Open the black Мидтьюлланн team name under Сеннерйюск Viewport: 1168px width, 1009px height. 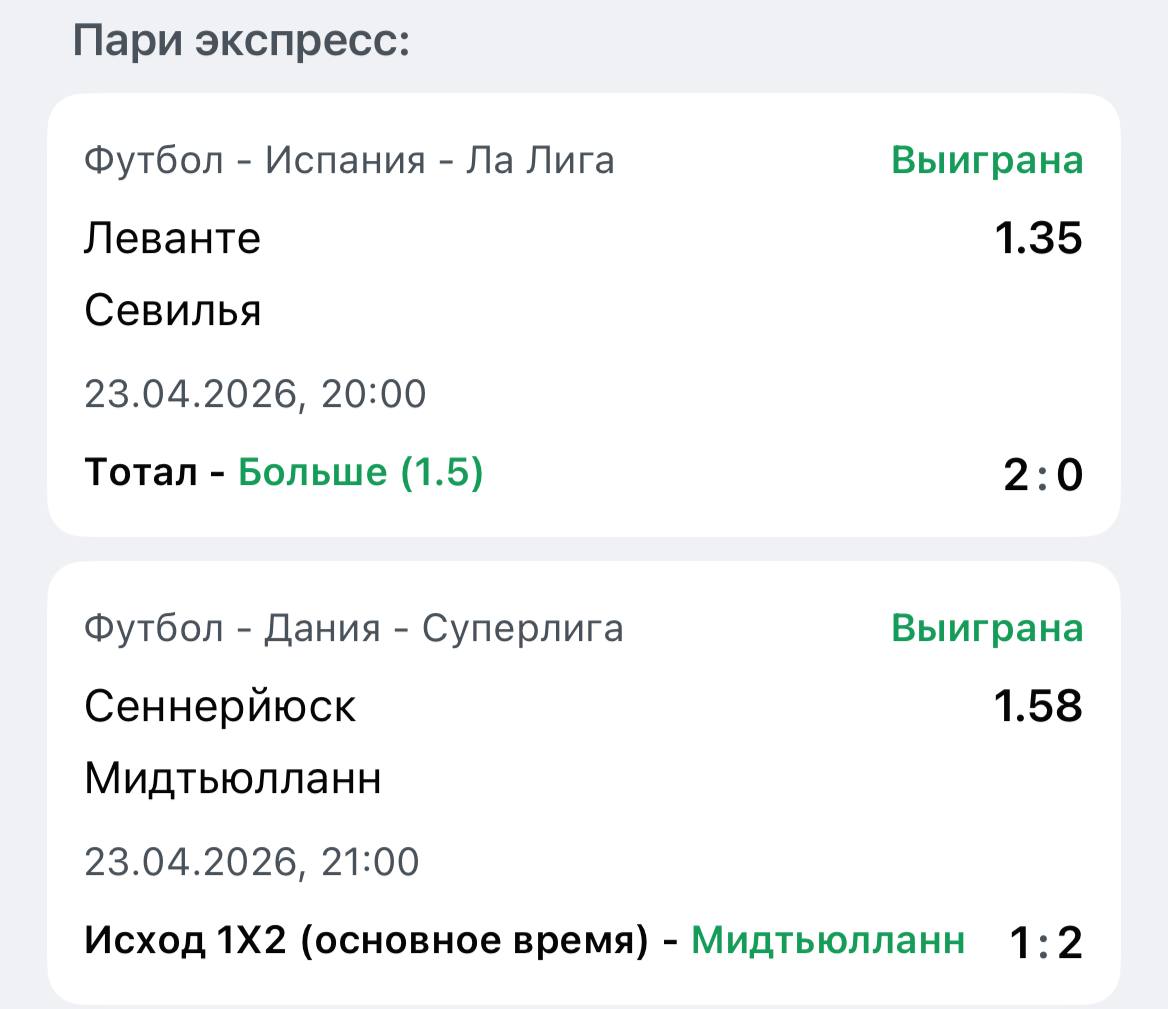[233, 779]
